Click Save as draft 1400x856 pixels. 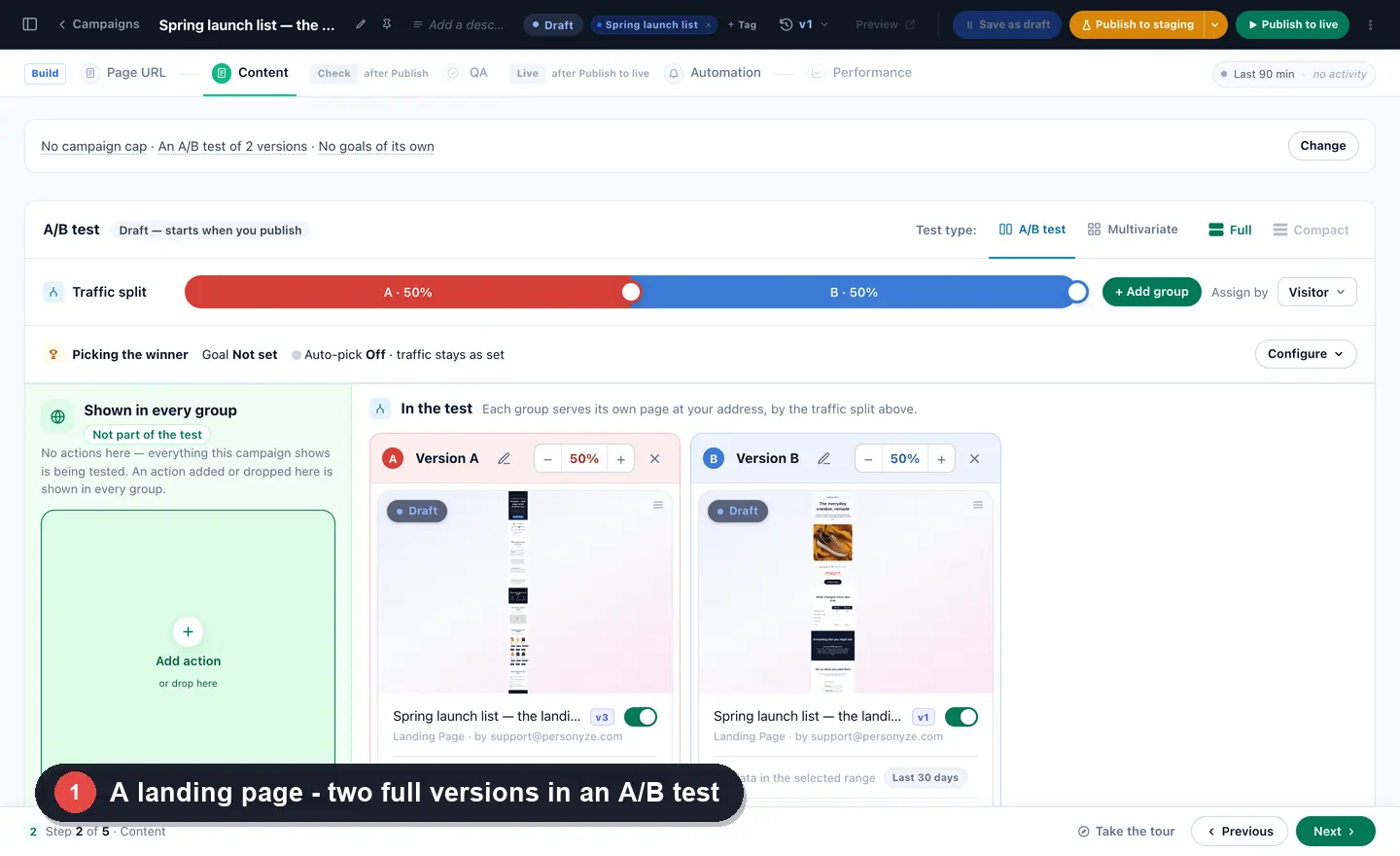tap(1007, 24)
